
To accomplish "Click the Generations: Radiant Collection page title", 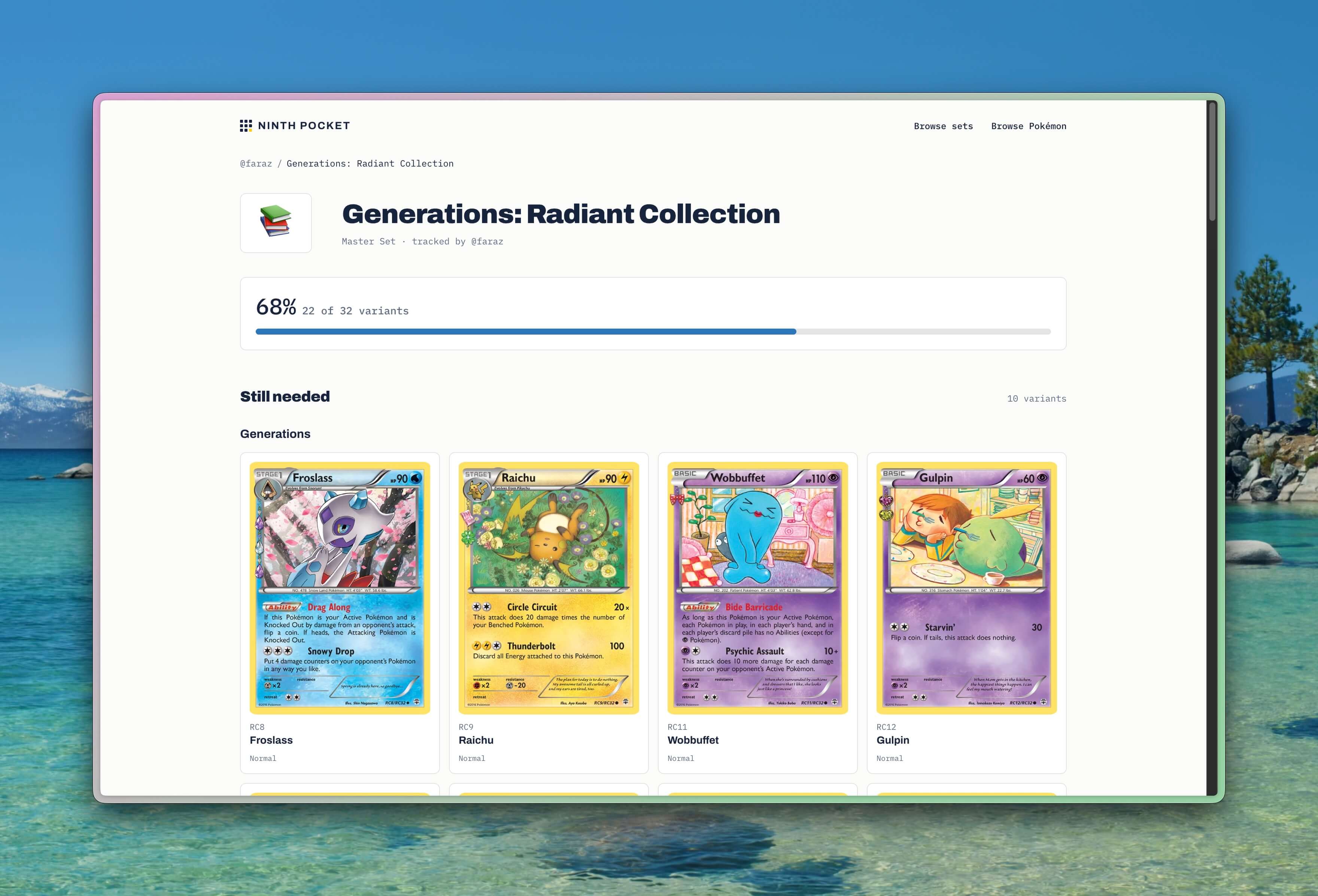I will tap(561, 214).
